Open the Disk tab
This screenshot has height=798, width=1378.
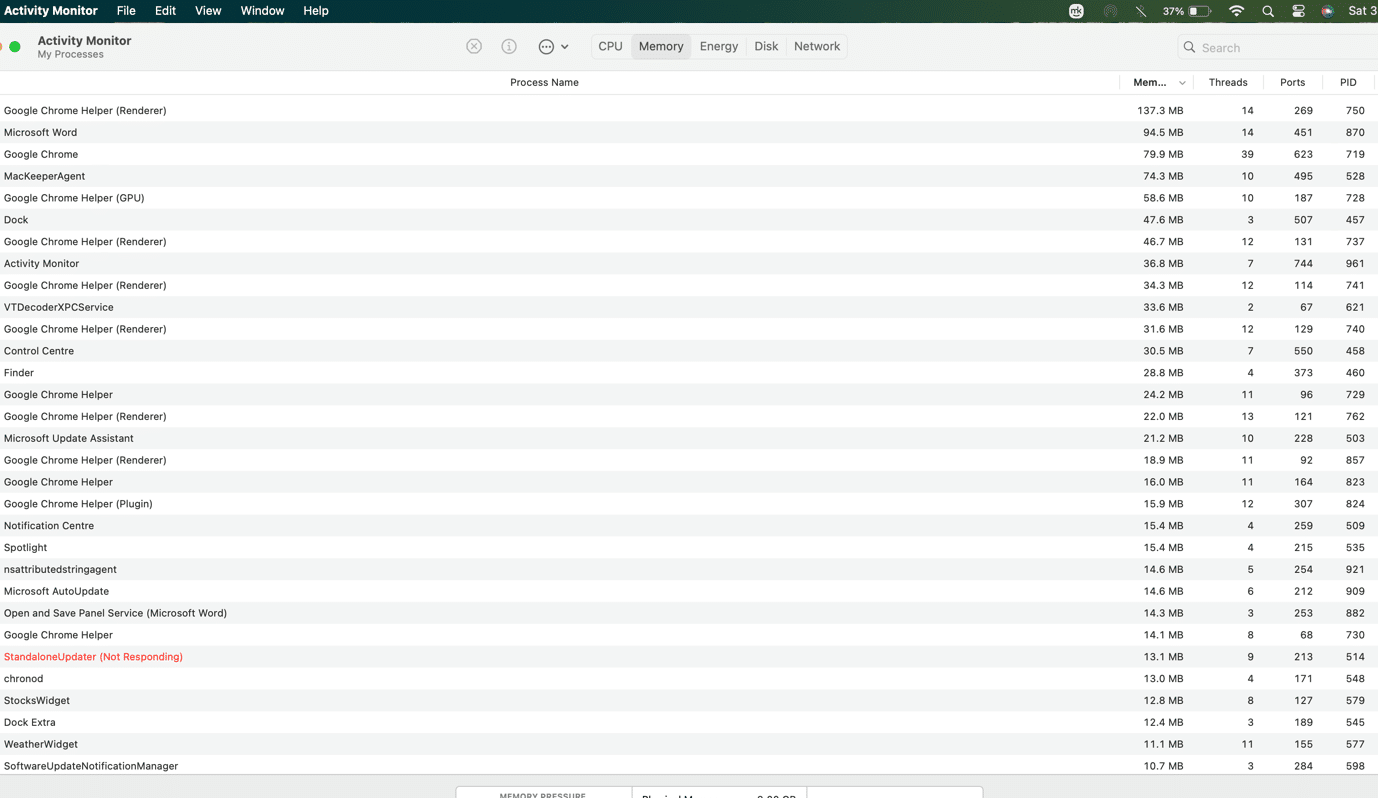[x=766, y=47]
